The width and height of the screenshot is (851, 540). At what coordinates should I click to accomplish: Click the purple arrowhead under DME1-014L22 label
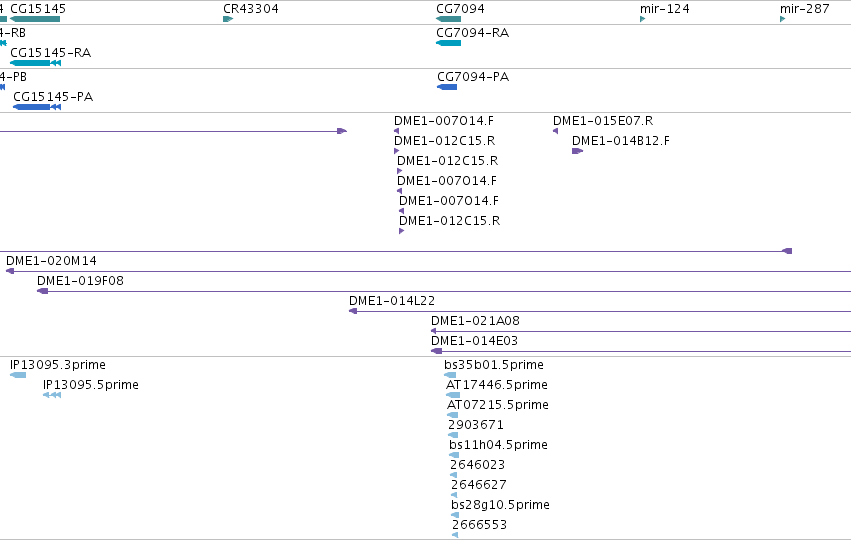coord(353,311)
